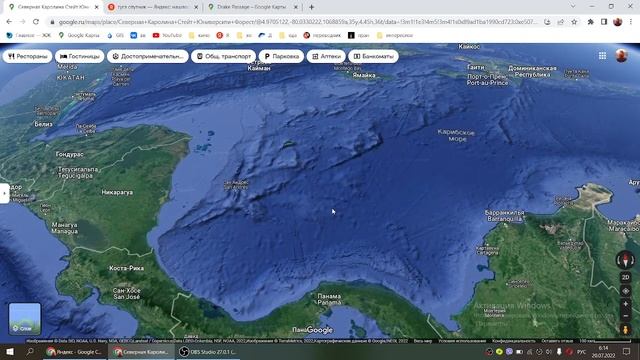Open the Достопримечательности attractions chip
This screenshot has width=640, height=360.
pos(148,56)
